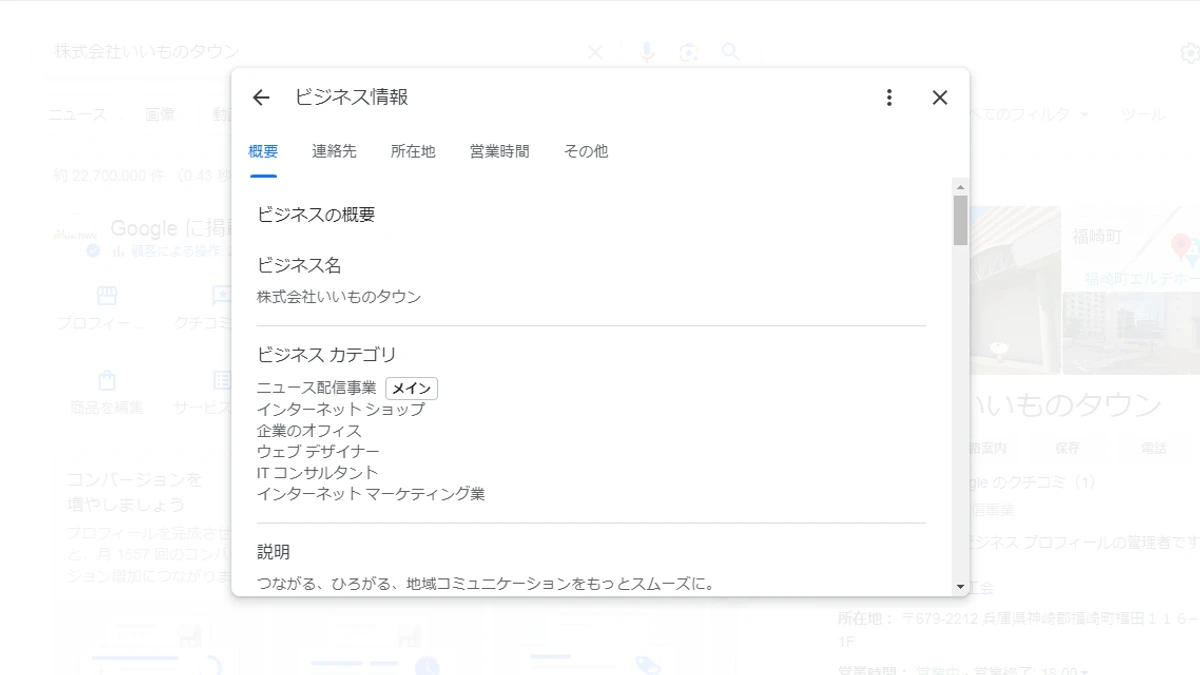Click the business photo thumbnail at right
Viewport: 1200px width, 675px height.
coord(1015,288)
